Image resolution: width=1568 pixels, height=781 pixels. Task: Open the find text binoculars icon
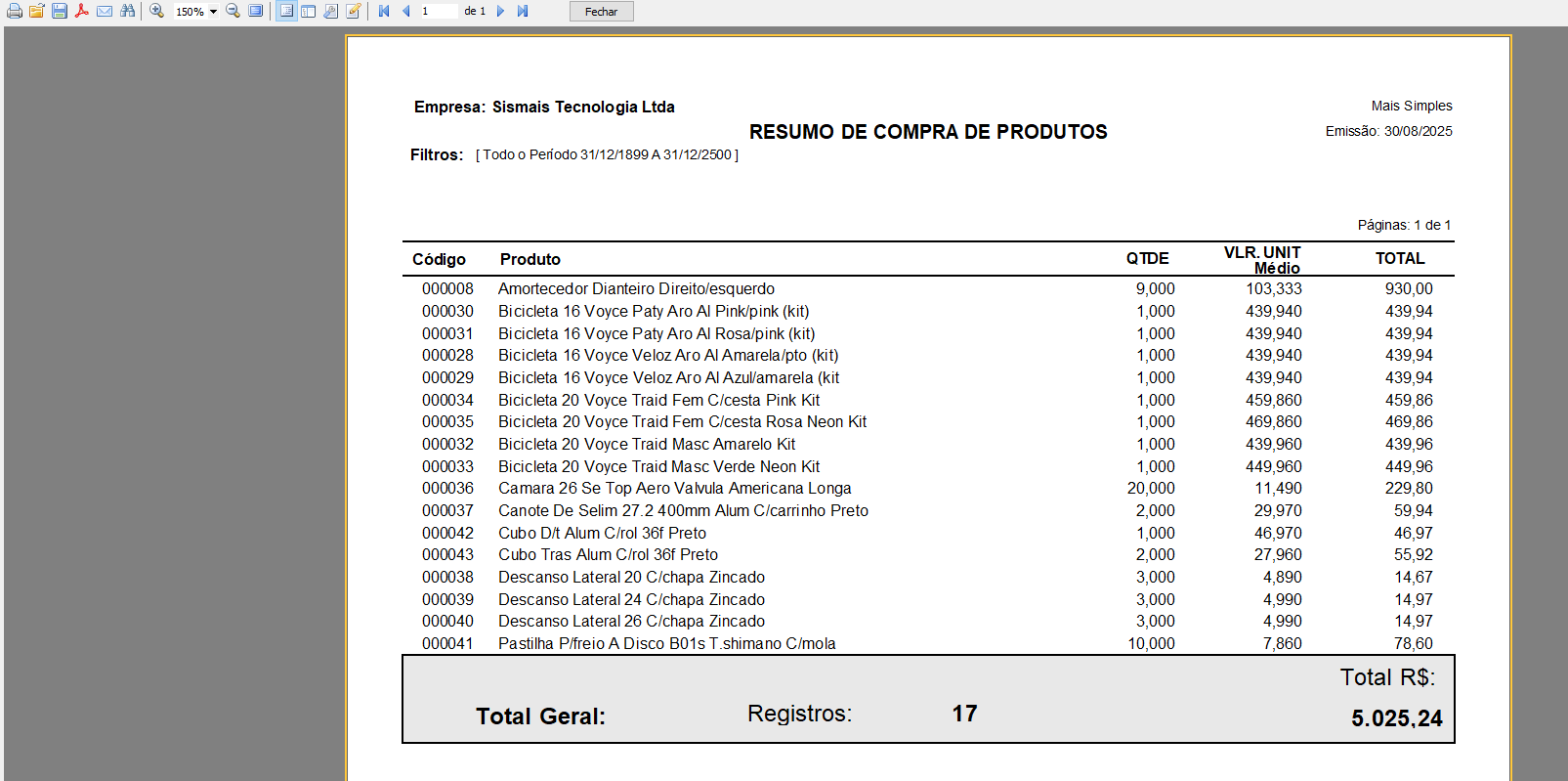127,11
